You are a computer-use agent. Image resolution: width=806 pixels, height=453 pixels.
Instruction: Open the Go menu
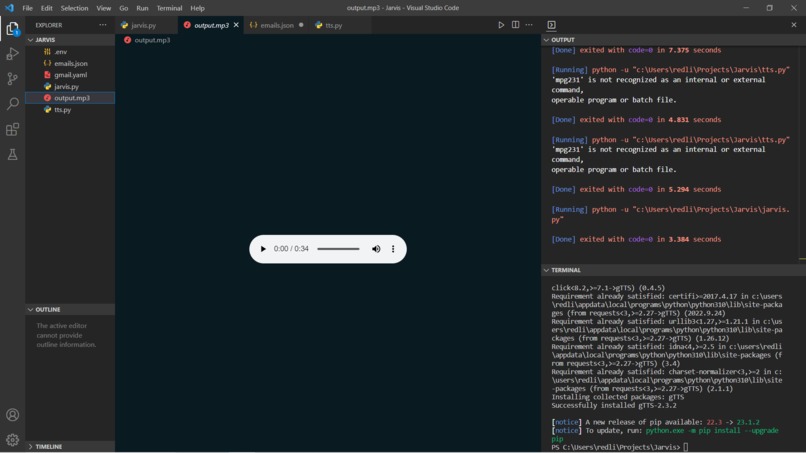pyautogui.click(x=123, y=8)
